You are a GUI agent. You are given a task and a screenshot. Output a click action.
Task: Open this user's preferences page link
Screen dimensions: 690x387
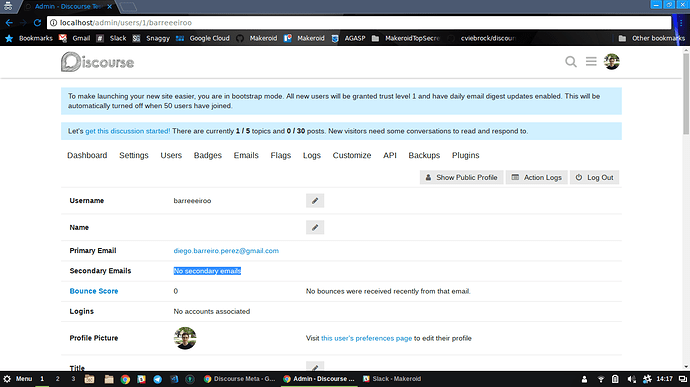[x=367, y=338]
